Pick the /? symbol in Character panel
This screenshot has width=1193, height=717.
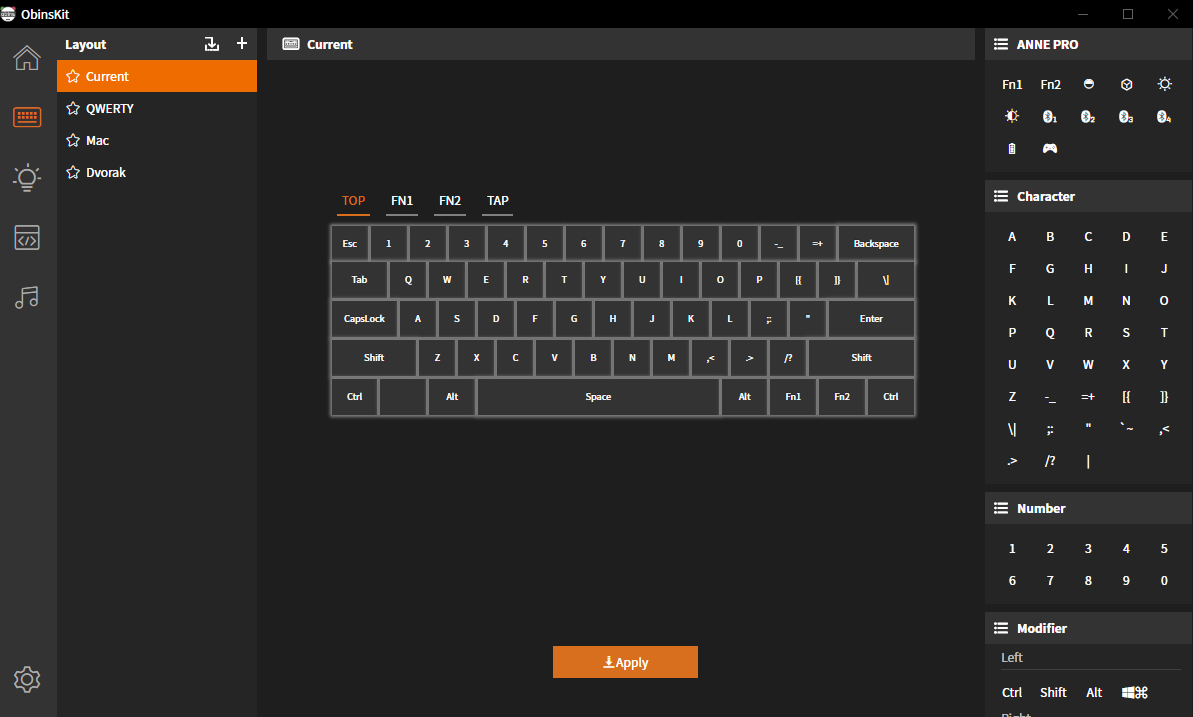pyautogui.click(x=1050, y=460)
